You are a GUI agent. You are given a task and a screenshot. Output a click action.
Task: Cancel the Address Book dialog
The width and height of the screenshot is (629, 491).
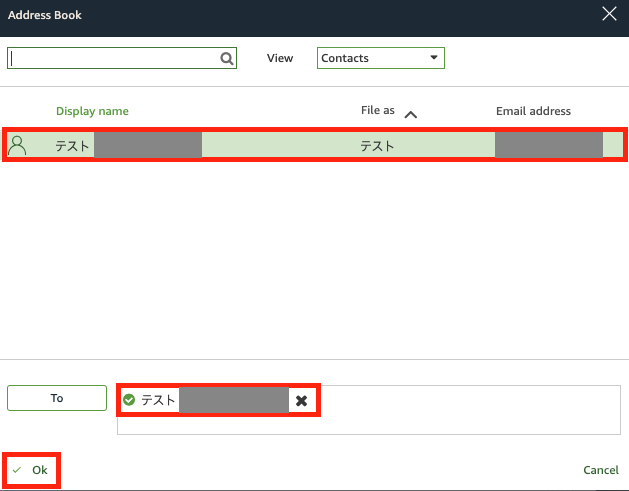(601, 470)
